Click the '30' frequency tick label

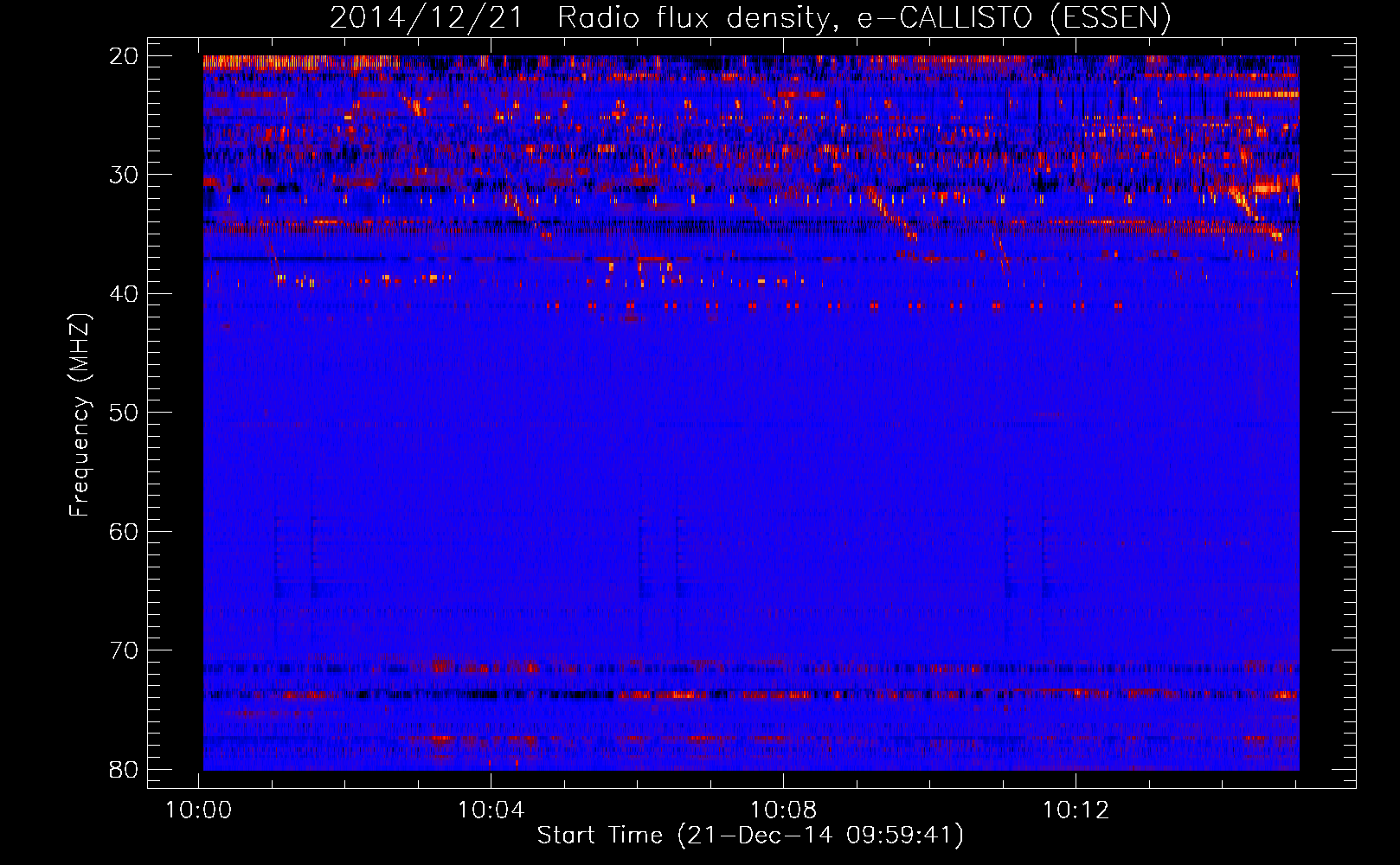(124, 175)
